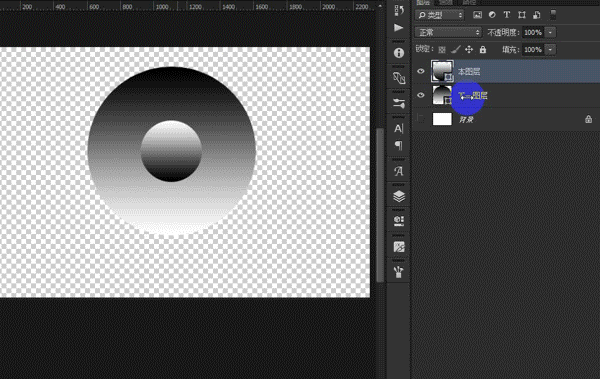Filter for pixel layers icon
This screenshot has width=600, height=379.
tap(477, 15)
